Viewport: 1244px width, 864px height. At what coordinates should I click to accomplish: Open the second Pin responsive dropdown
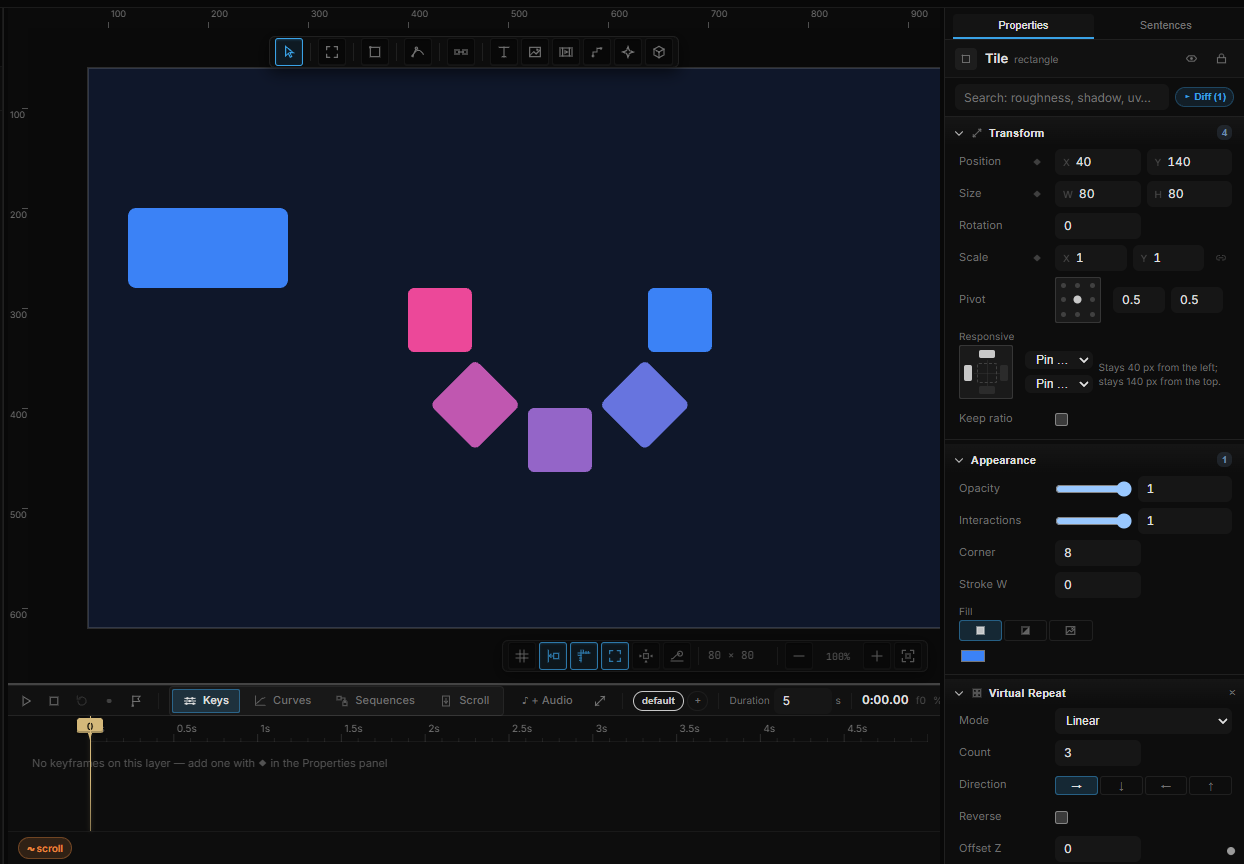click(1059, 384)
